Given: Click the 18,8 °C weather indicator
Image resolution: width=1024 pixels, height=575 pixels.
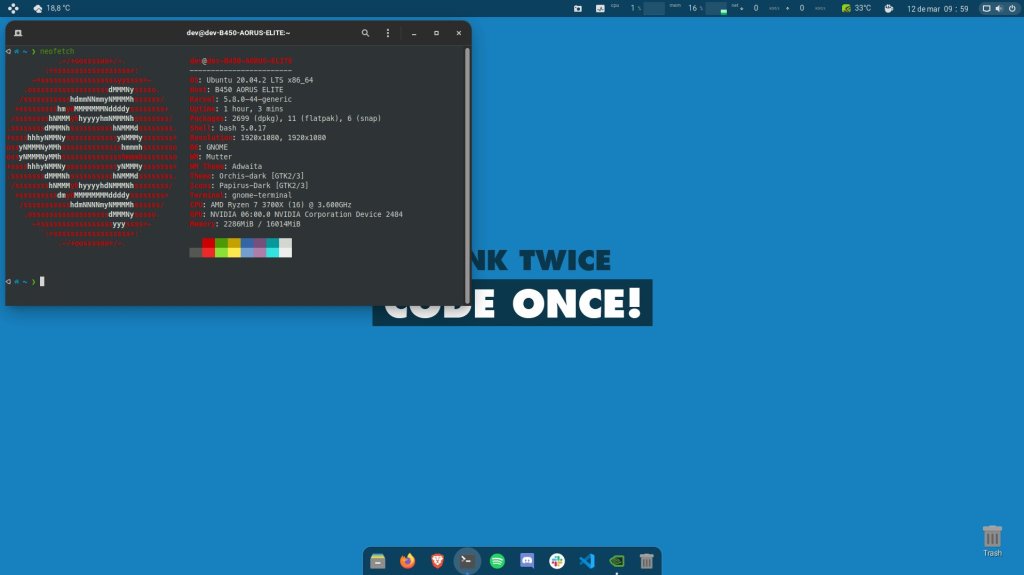Looking at the screenshot, I should (52, 8).
